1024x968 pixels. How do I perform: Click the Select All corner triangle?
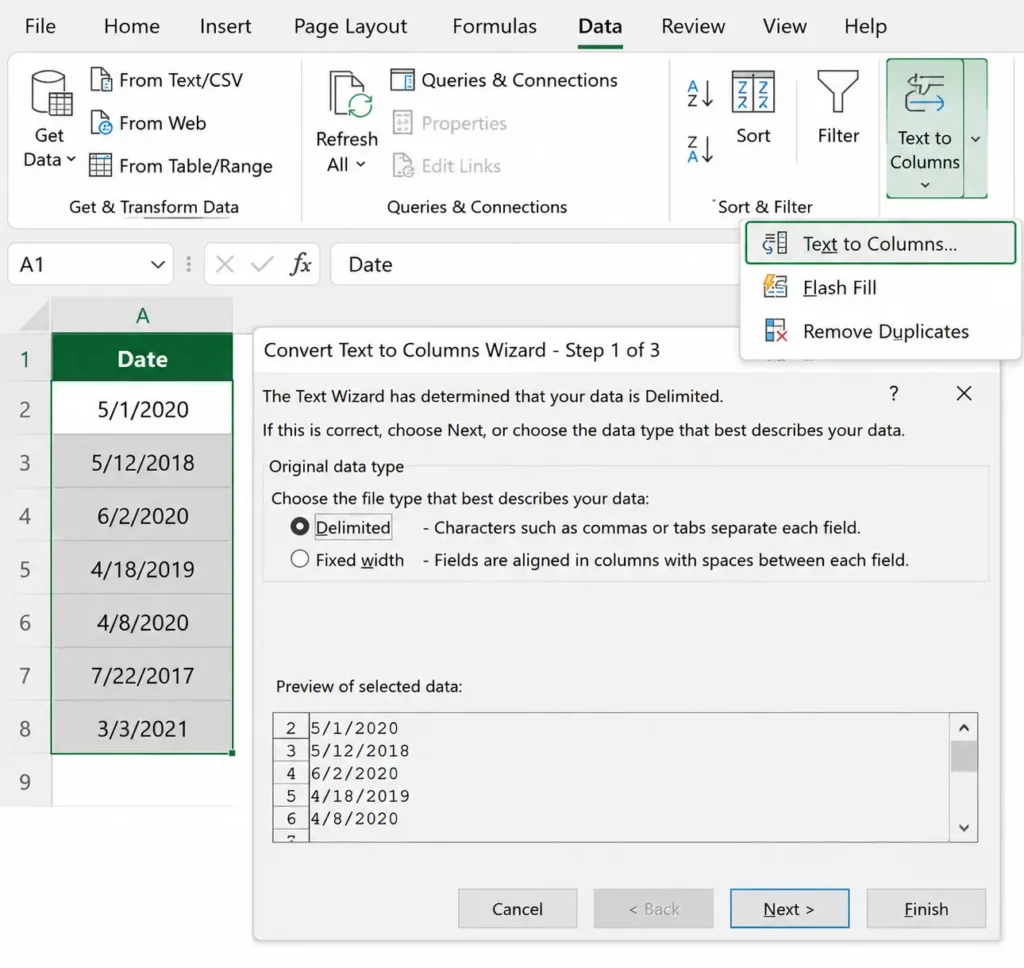[x=34, y=316]
